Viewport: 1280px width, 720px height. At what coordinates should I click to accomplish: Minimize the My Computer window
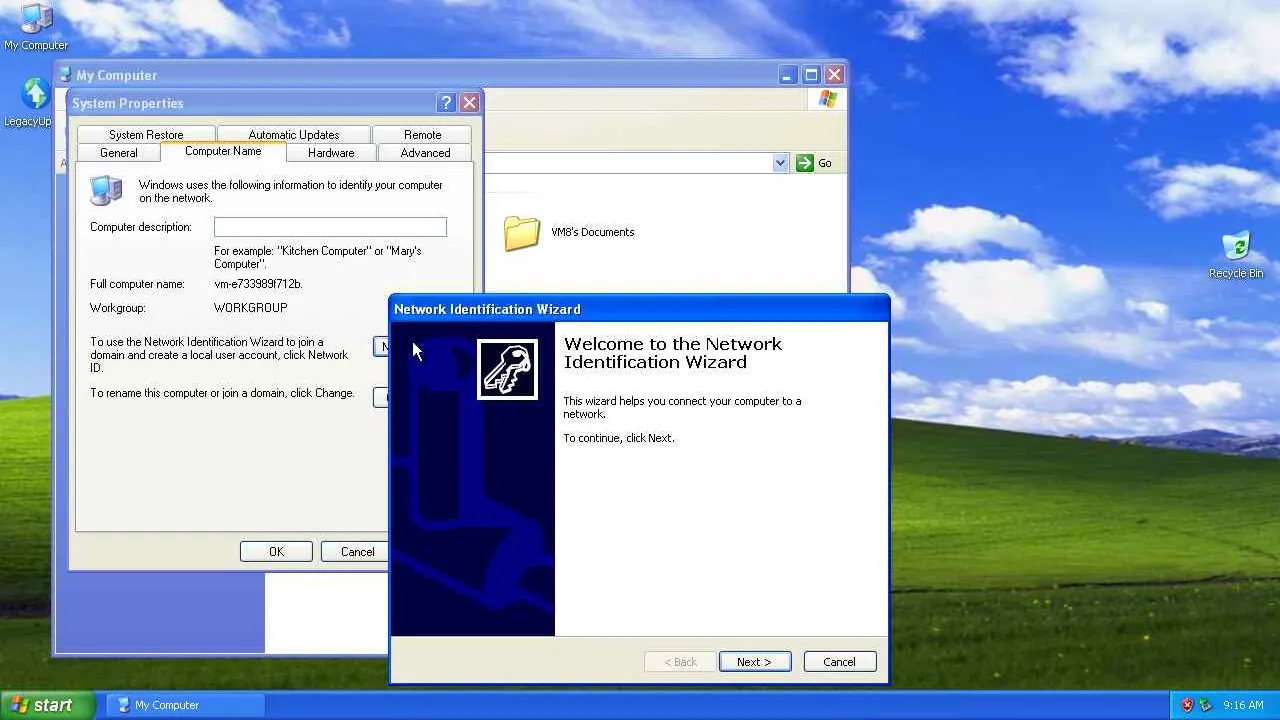[x=788, y=75]
